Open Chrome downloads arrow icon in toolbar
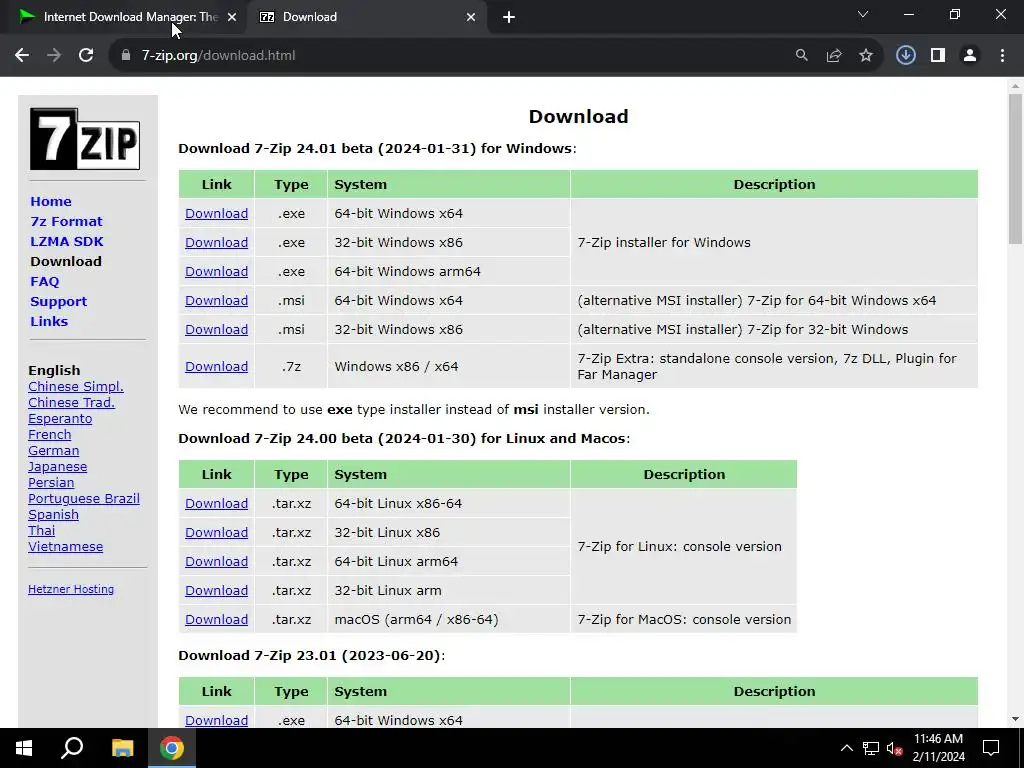Screen dimensions: 1024x768 tap(906, 56)
